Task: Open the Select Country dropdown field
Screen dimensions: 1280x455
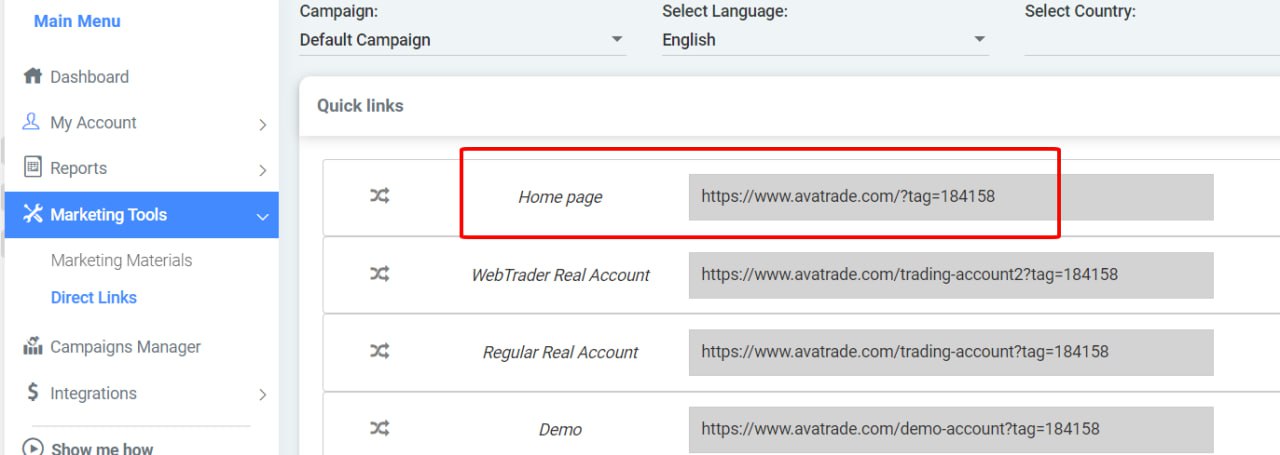Action: click(x=1150, y=40)
